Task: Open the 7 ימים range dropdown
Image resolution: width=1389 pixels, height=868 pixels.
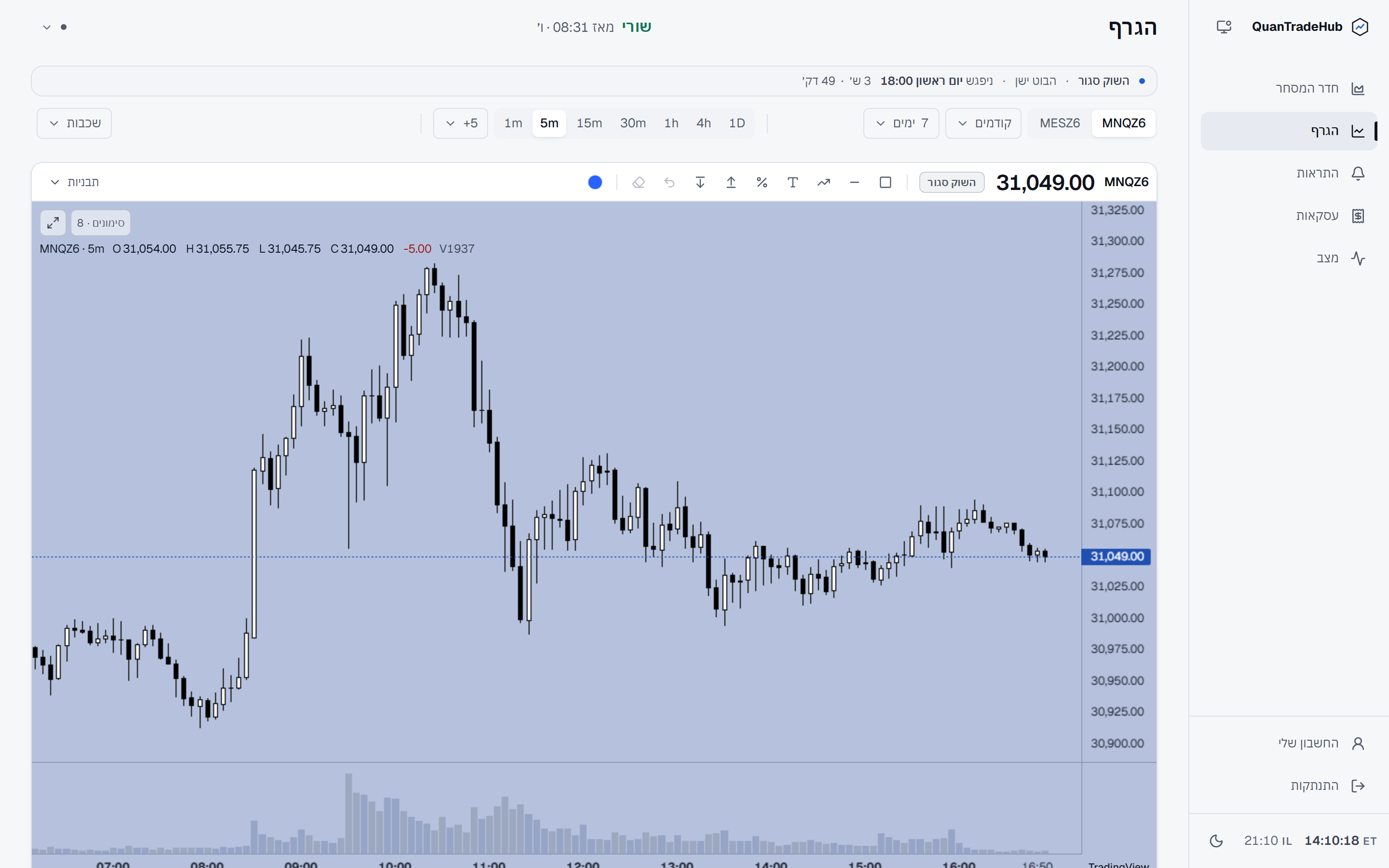Action: click(901, 123)
